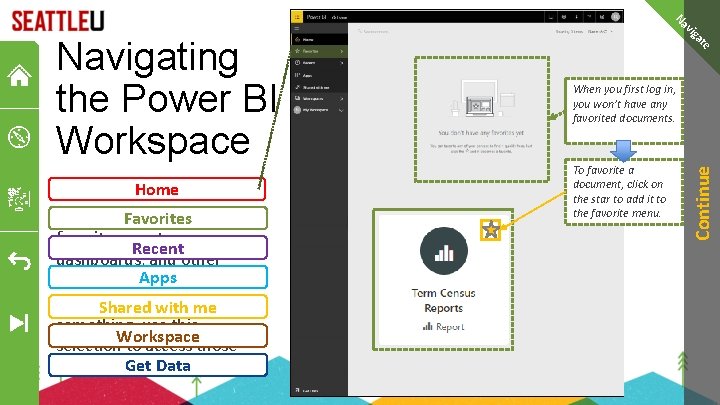This screenshot has height=405, width=720.
Task: Open Power BI feedback icon
Action: tap(602, 17)
